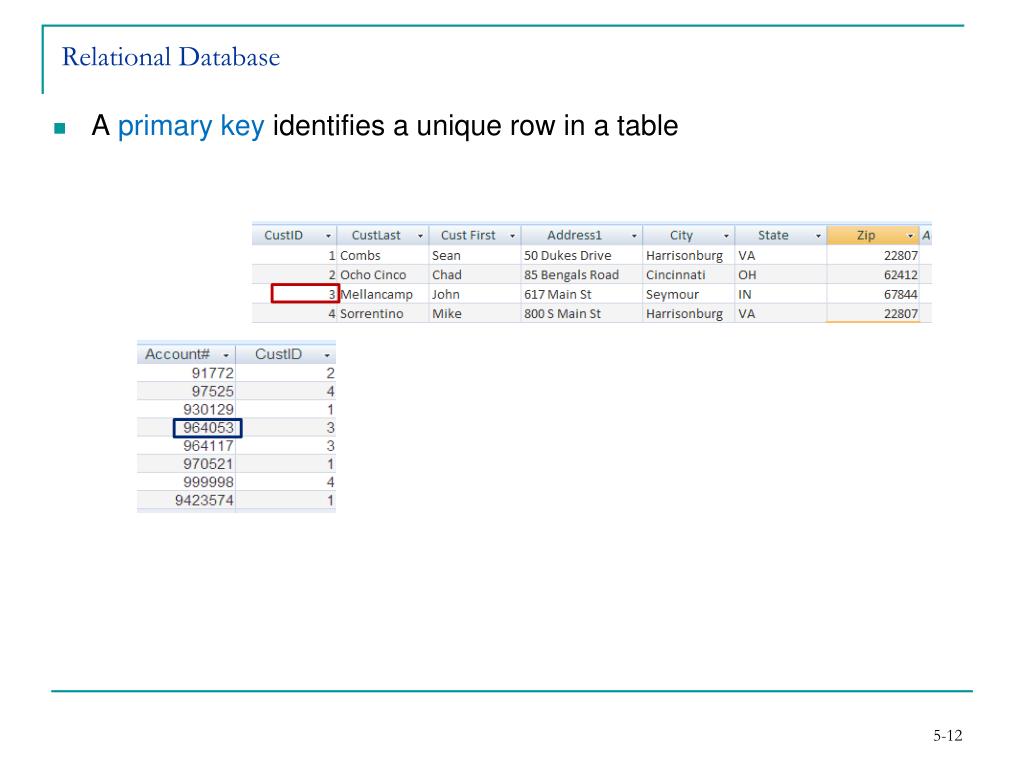
Task: Open the State column dropdown arrow
Action: (x=818, y=236)
